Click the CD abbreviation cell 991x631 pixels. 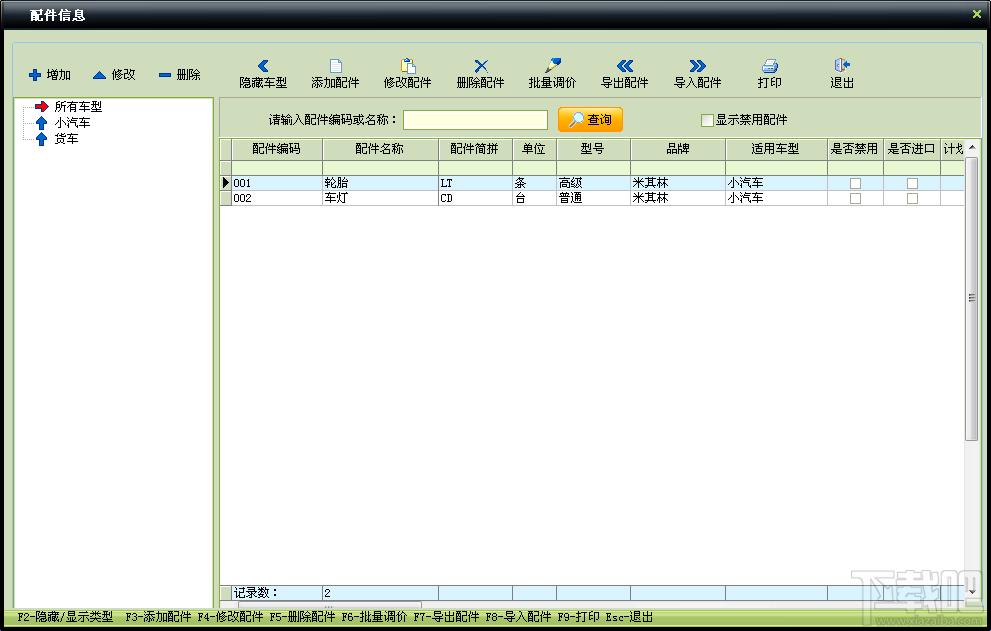pos(475,199)
